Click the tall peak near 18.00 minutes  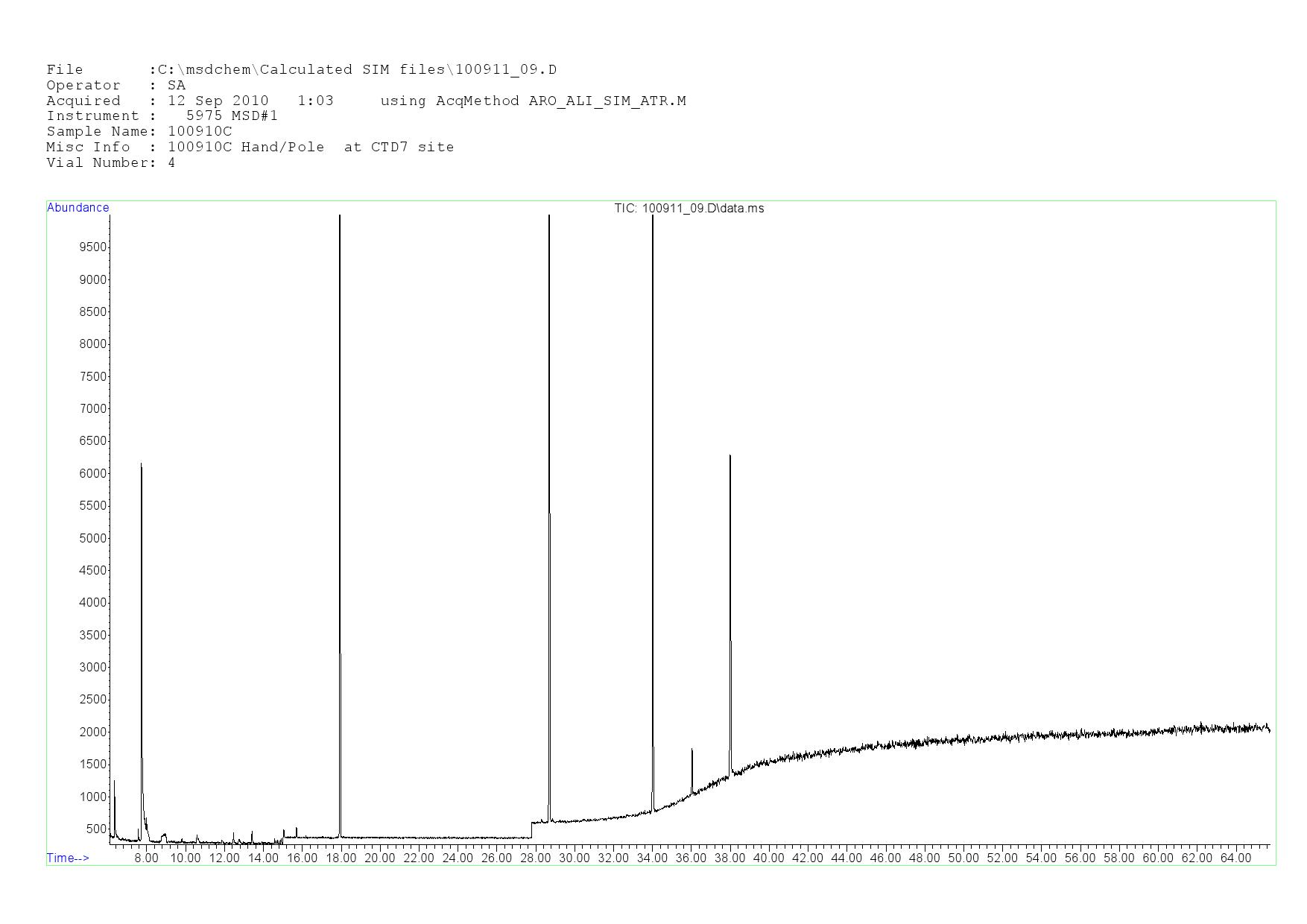pyautogui.click(x=340, y=522)
